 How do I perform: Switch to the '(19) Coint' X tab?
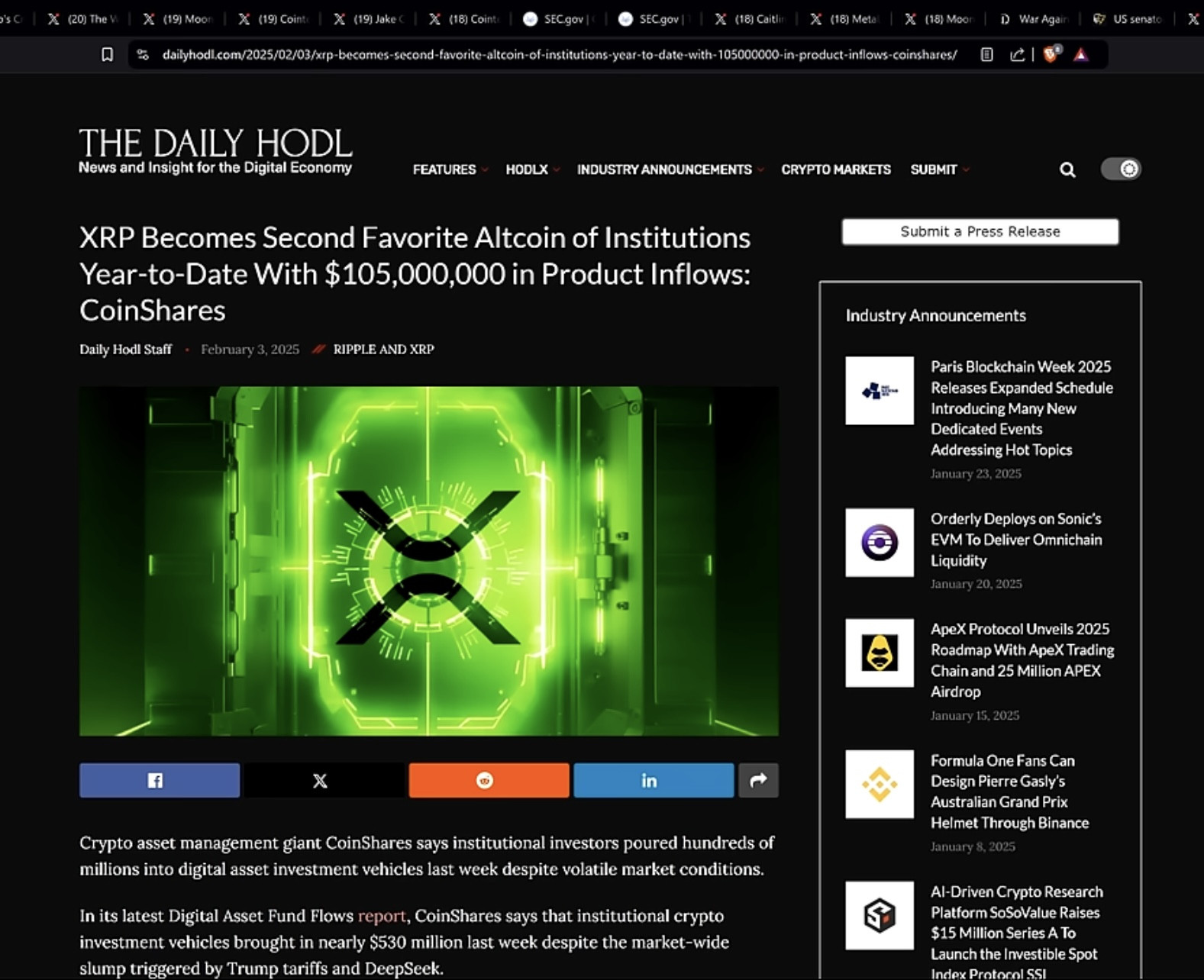click(273, 19)
